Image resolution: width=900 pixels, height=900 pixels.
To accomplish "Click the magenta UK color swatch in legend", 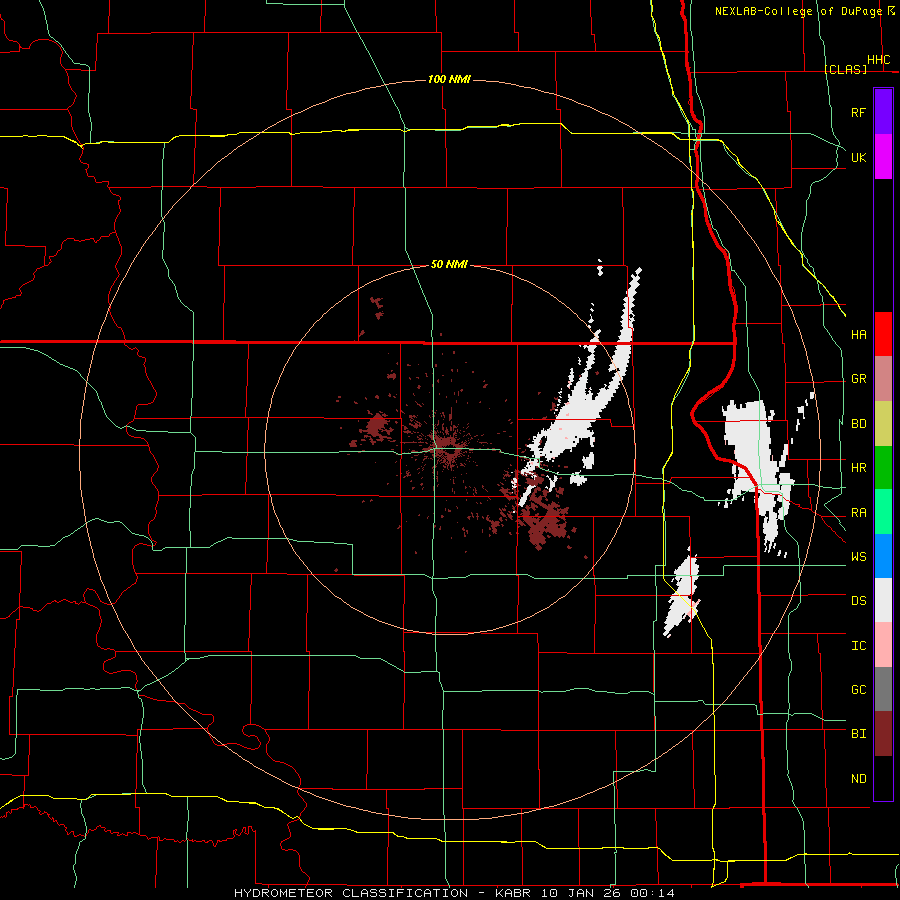I will pos(883,157).
